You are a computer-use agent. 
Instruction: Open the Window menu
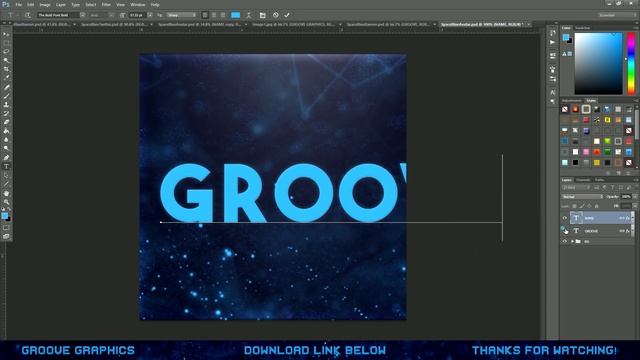click(138, 4)
